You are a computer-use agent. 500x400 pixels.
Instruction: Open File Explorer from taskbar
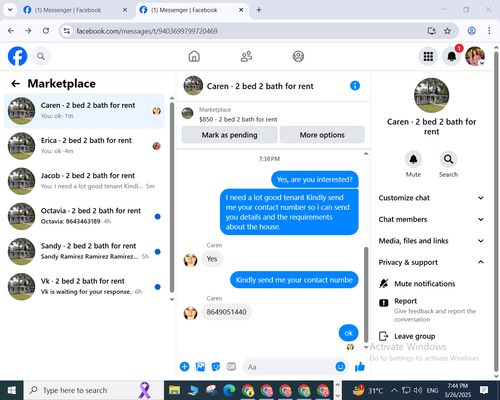[x=174, y=390]
